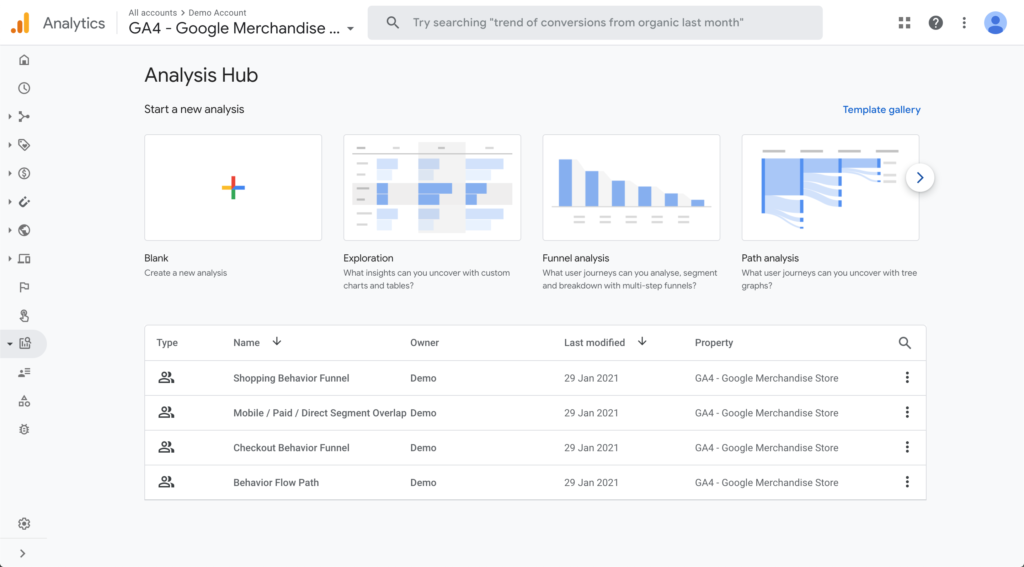Viewport: 1024px width, 567px height.
Task: Open more options for Mobile / Paid / Direct Segment Overlap
Action: (x=907, y=412)
